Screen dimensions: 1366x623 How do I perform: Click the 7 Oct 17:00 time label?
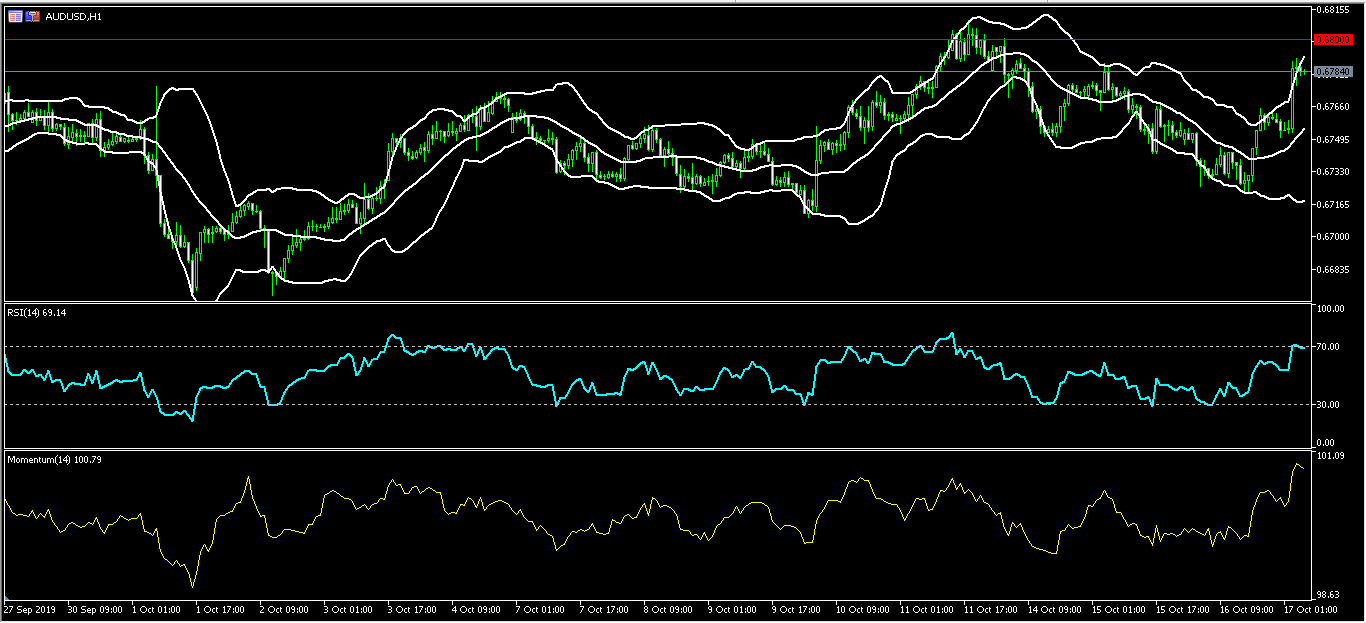click(605, 608)
